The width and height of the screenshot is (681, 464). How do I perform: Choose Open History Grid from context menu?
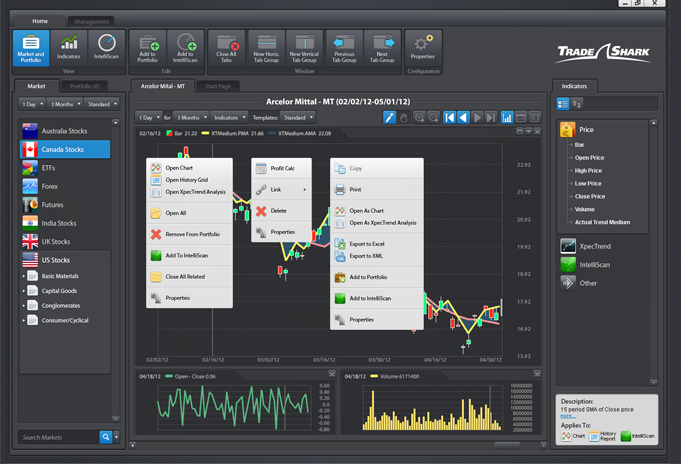[x=190, y=180]
